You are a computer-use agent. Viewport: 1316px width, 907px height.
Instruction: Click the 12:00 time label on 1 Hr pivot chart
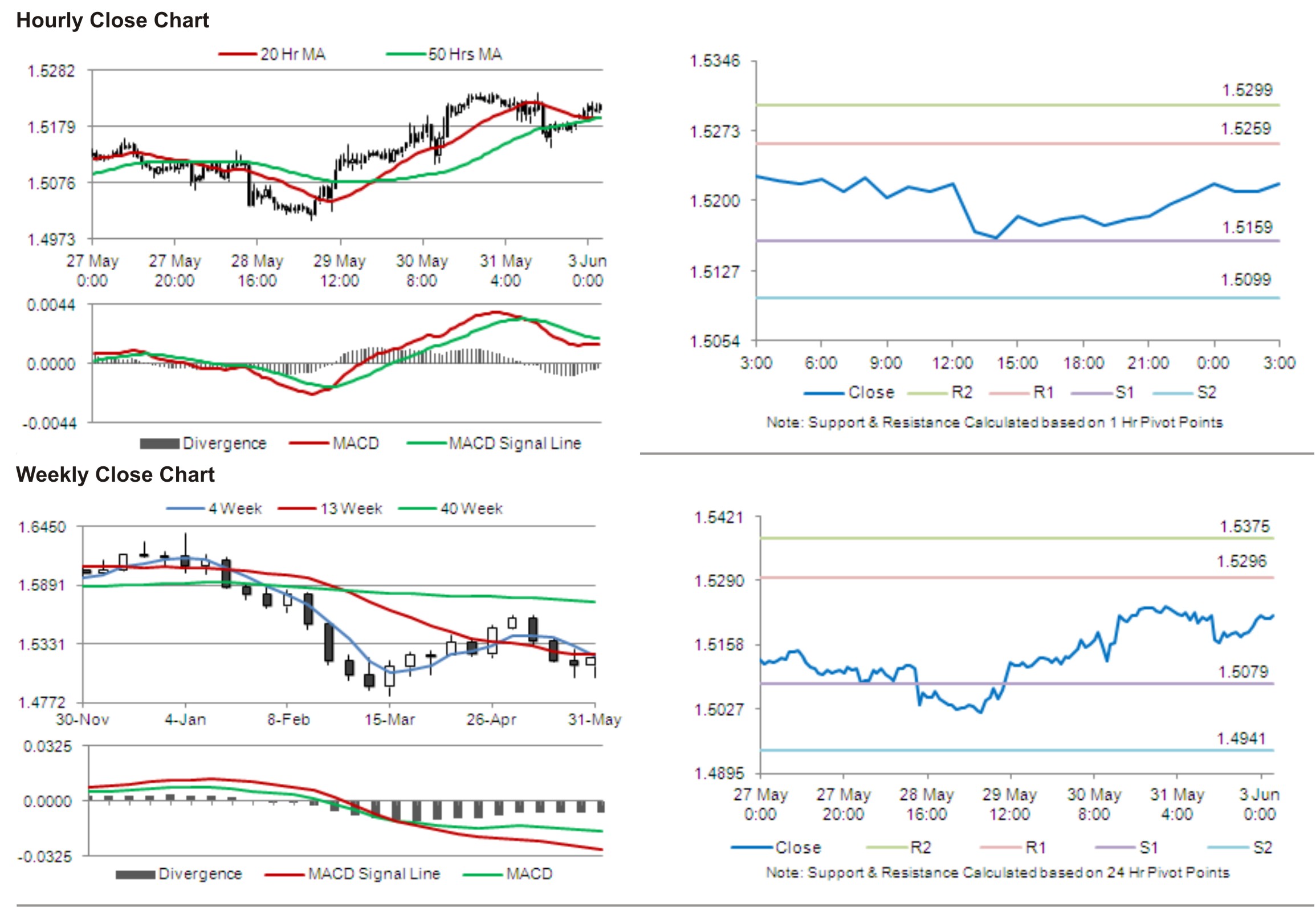click(952, 363)
